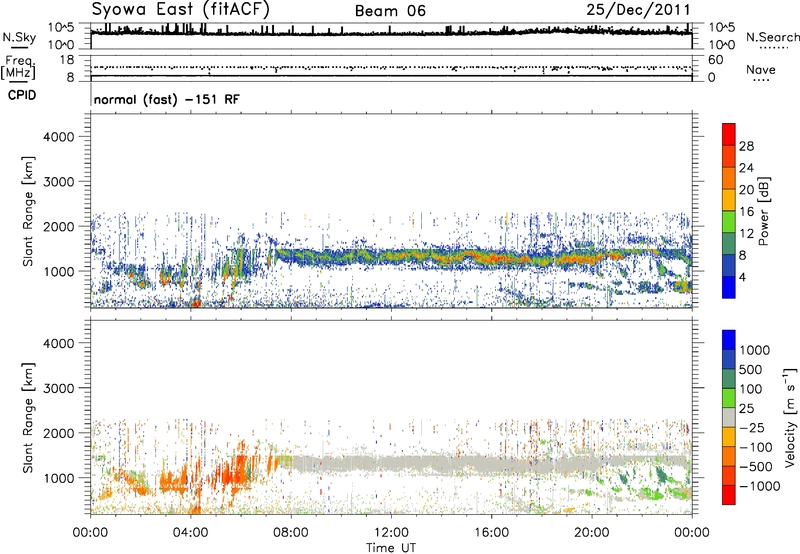800x554 pixels.
Task: Select the "28" label on Power colorbar
Action: pos(746,146)
